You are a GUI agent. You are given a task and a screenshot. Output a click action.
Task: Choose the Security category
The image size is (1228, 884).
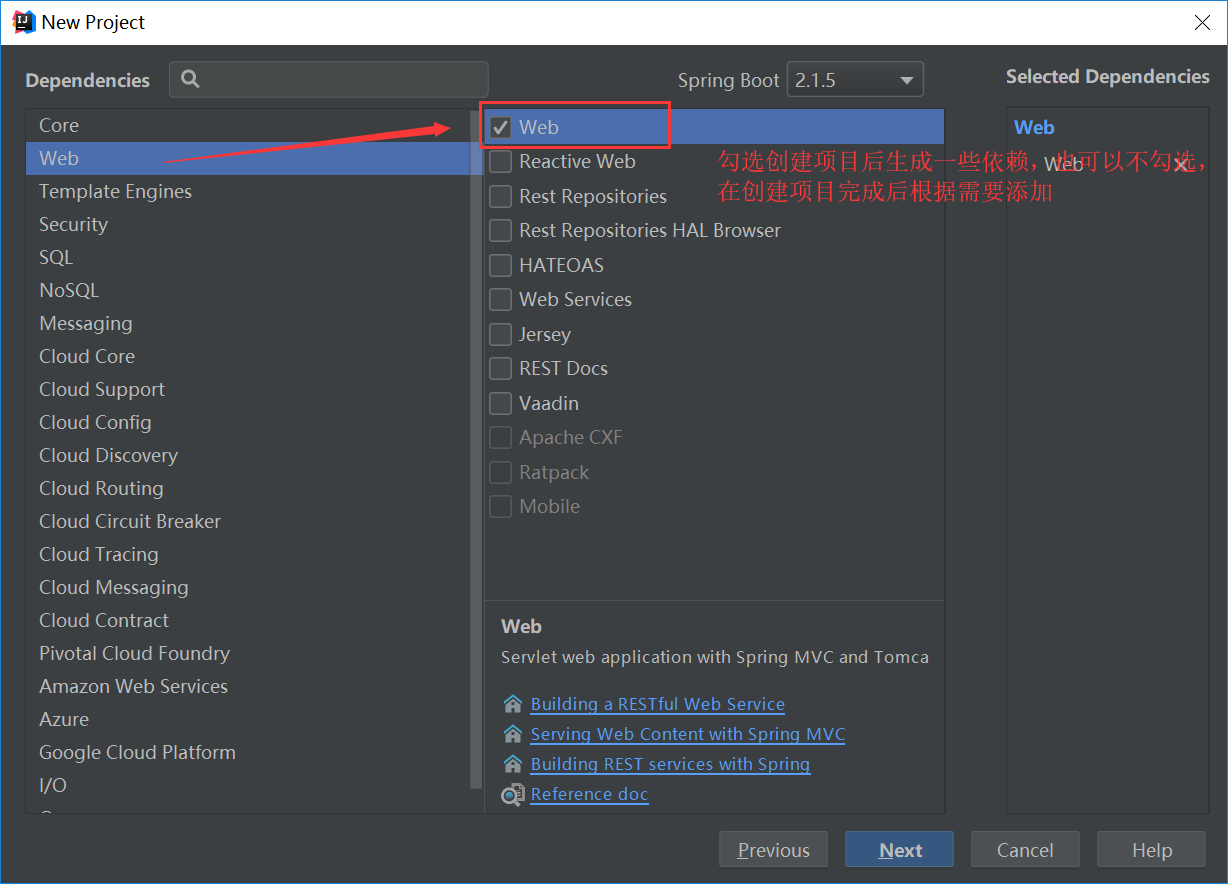point(248,224)
